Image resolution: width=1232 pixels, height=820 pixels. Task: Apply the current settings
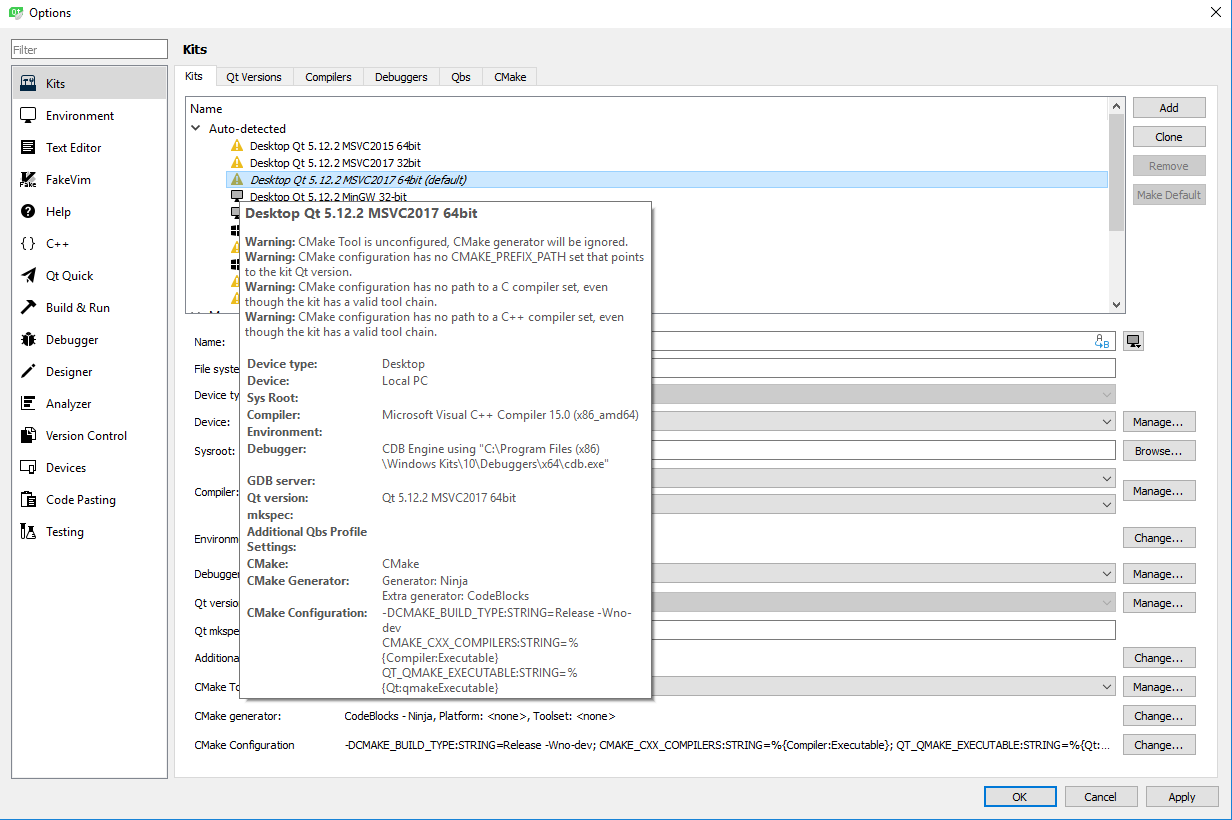[1182, 797]
